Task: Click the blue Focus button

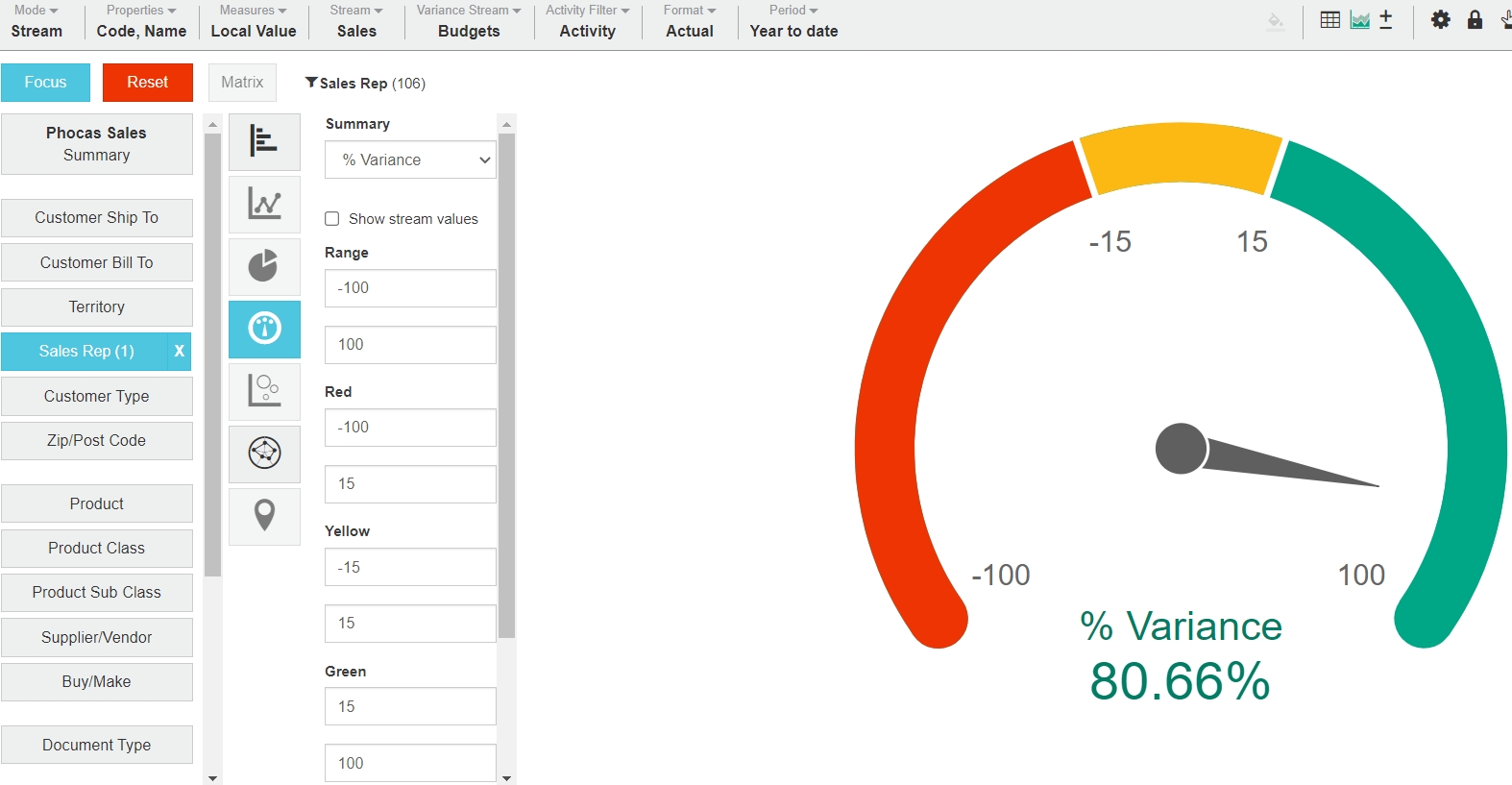Action: pyautogui.click(x=45, y=83)
